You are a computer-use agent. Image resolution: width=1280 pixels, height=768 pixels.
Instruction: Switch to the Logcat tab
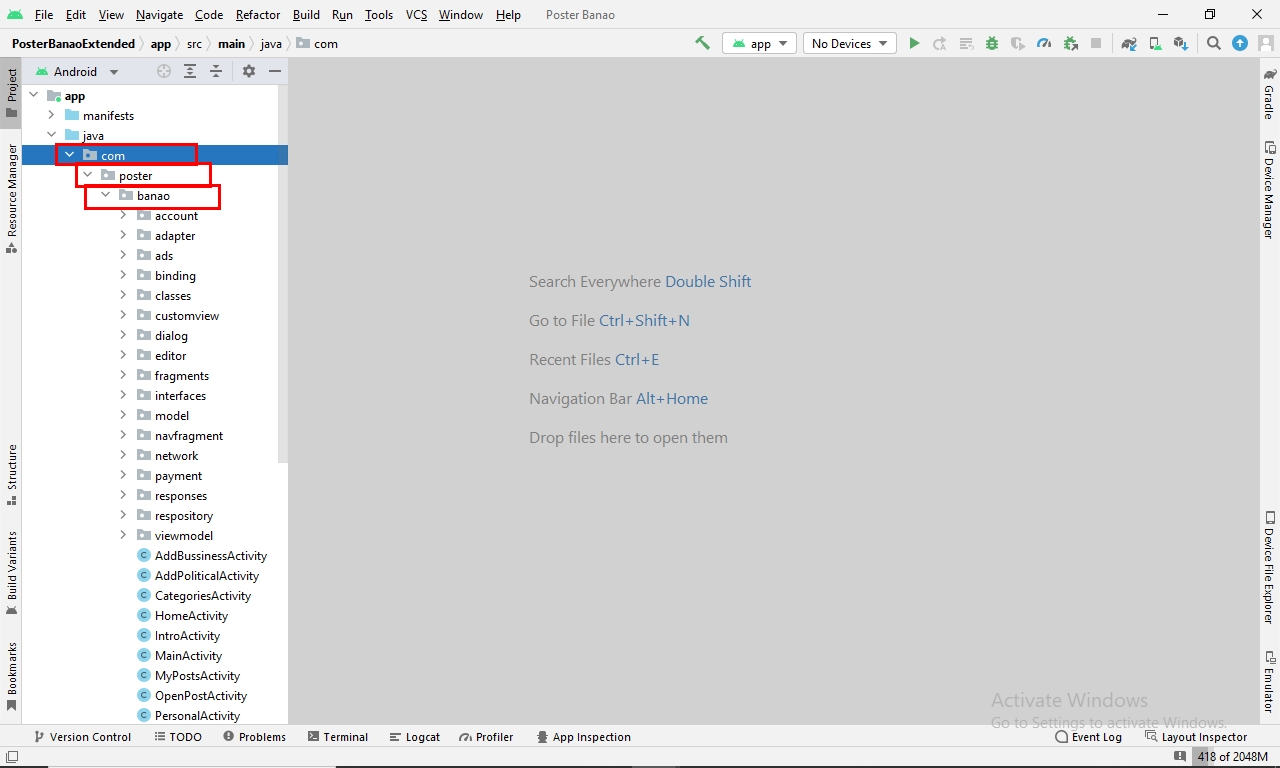(414, 737)
